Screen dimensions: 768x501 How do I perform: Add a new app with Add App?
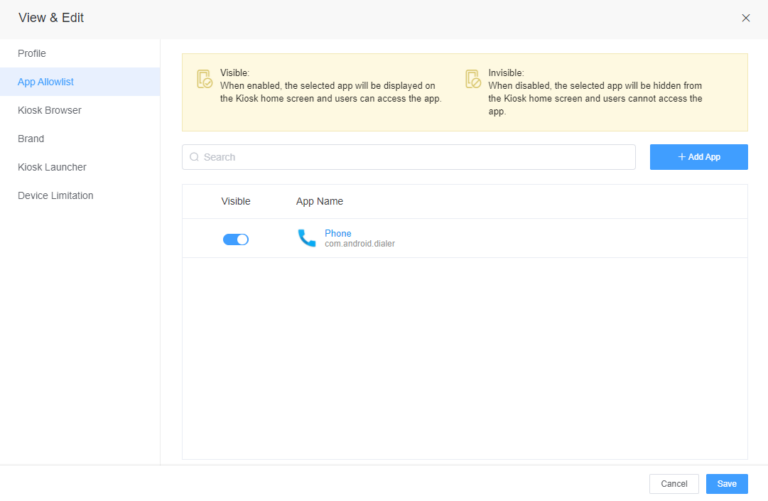pos(698,157)
